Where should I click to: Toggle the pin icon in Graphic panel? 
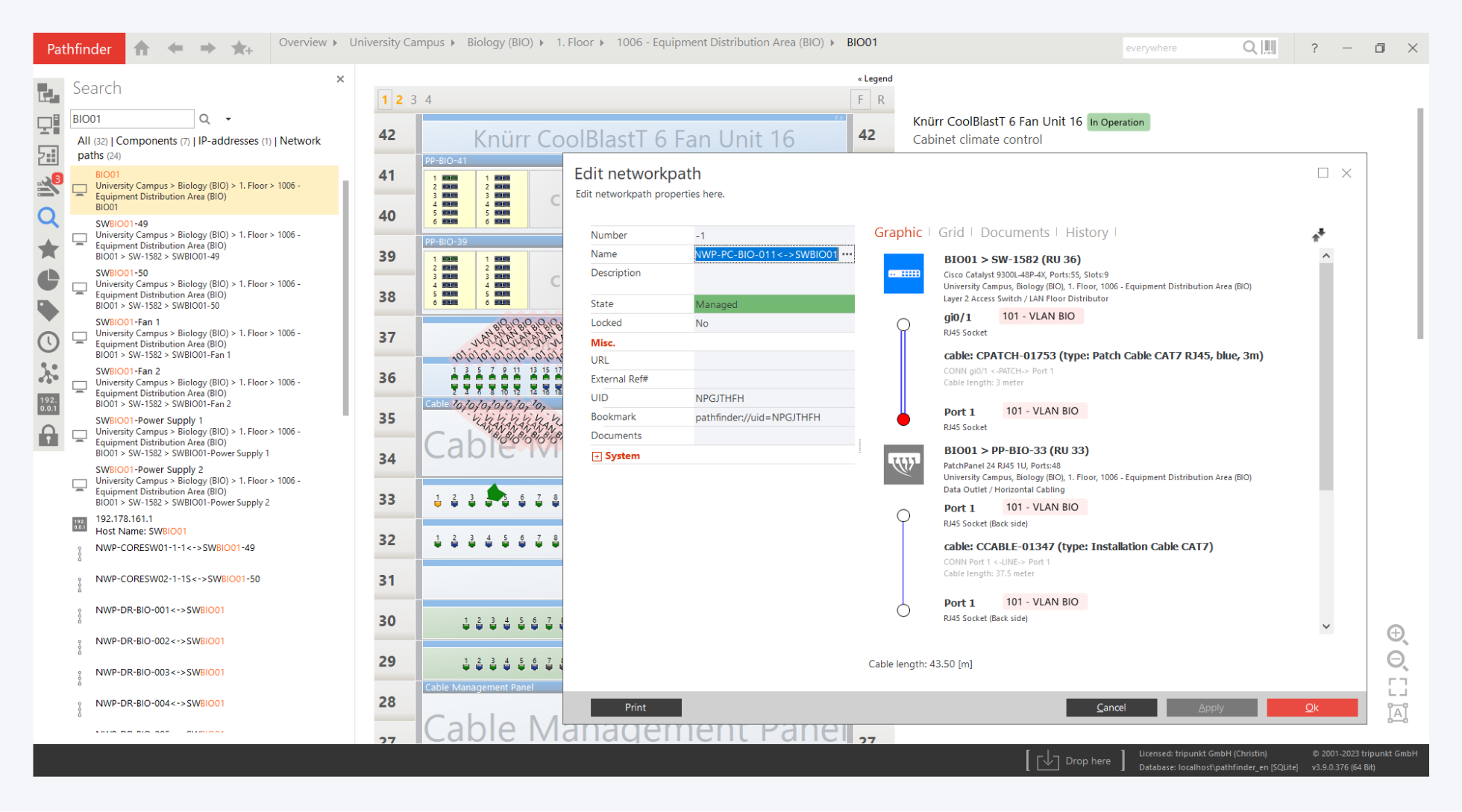point(1318,235)
